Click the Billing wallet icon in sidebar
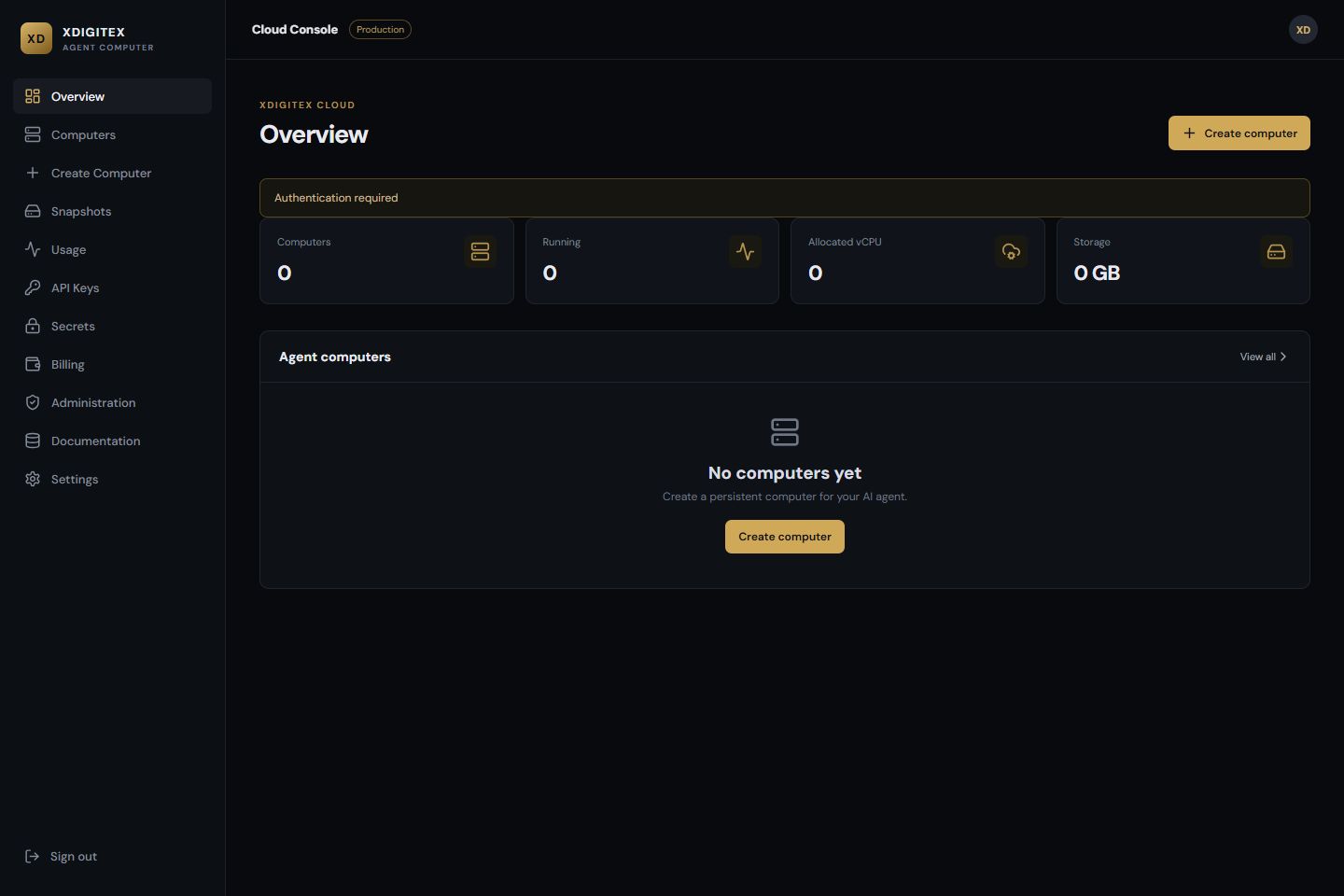 (33, 364)
